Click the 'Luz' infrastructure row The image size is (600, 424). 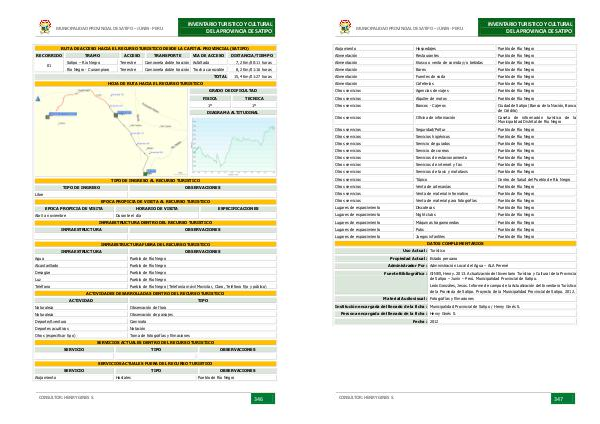pos(155,280)
